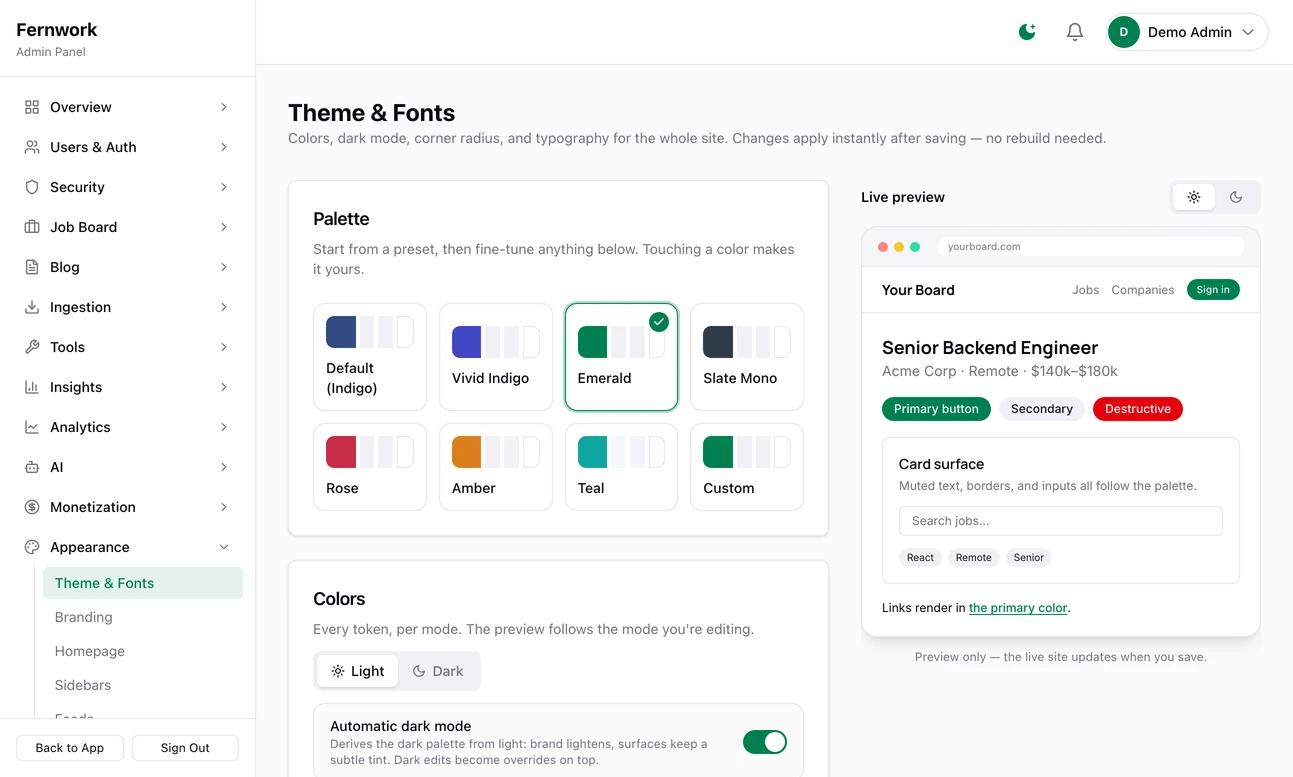This screenshot has width=1293, height=777.
Task: Select the Vivid Indigo palette preset
Action: (x=496, y=357)
